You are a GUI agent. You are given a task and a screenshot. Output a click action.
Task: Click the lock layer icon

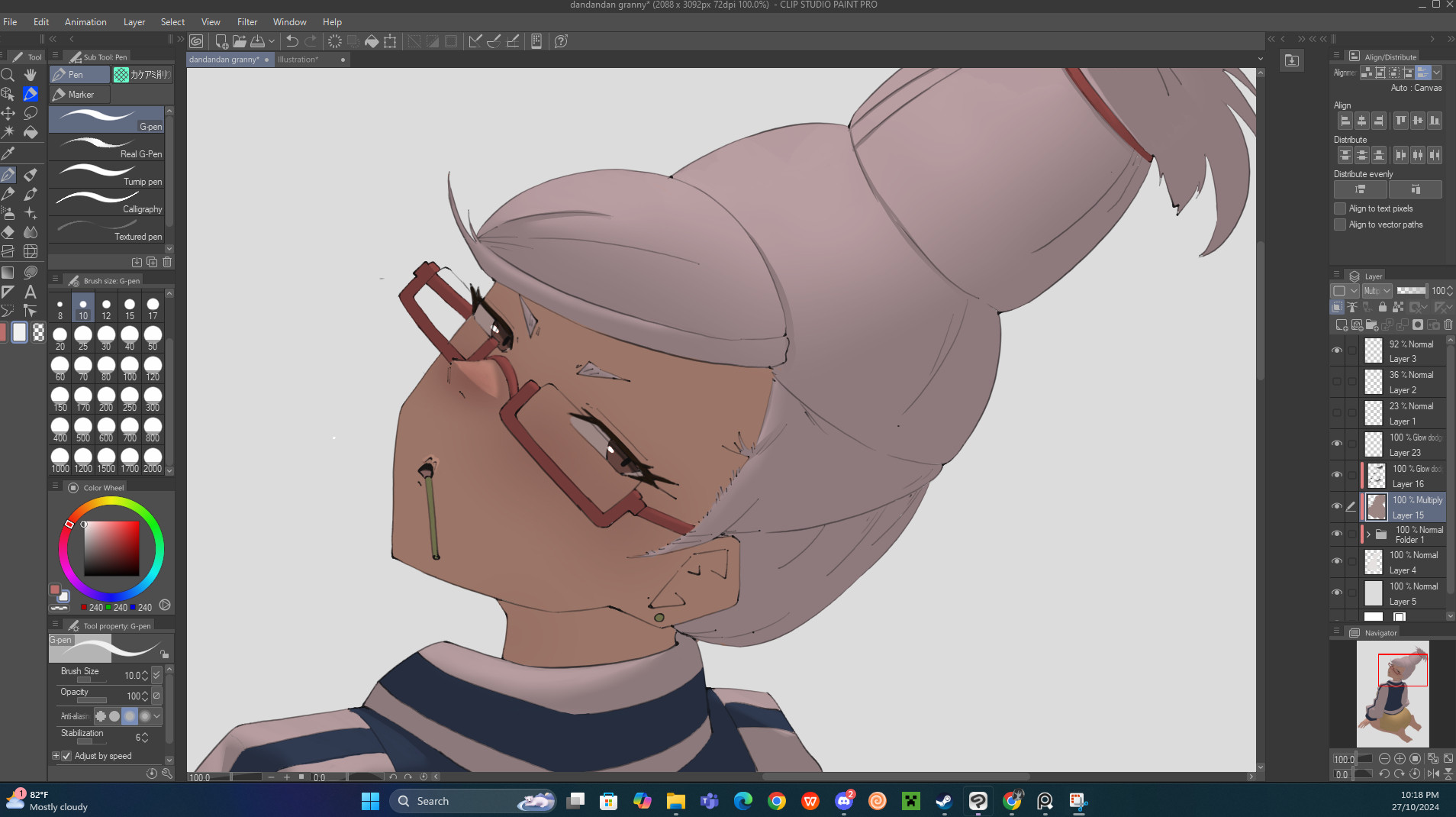(x=1383, y=307)
